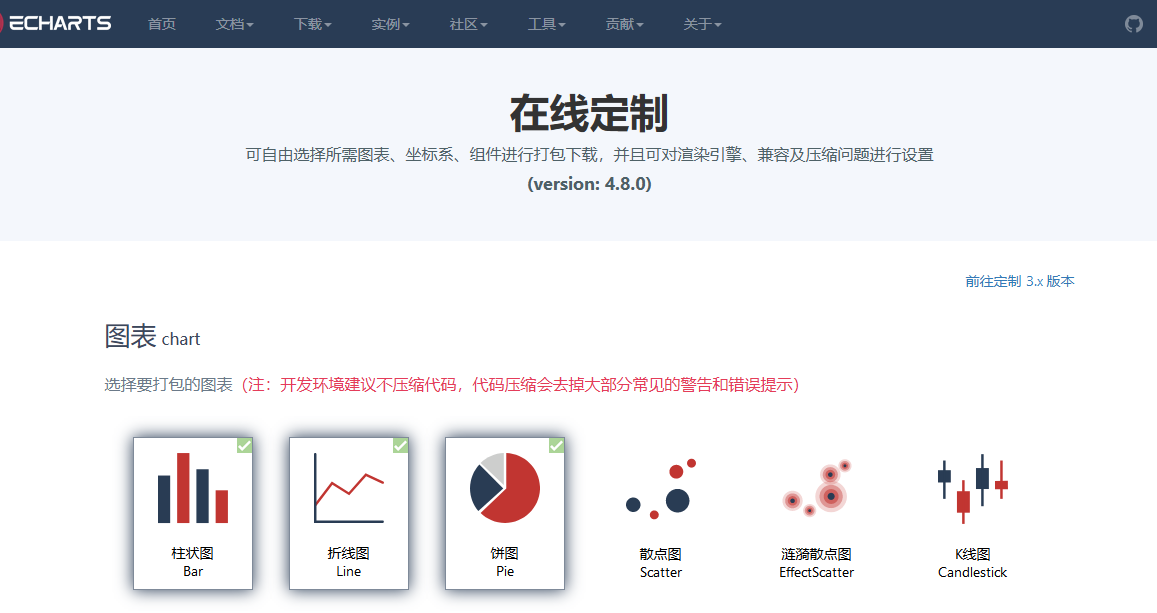Click the 在线定制 page heading
This screenshot has width=1157, height=613.
589,113
